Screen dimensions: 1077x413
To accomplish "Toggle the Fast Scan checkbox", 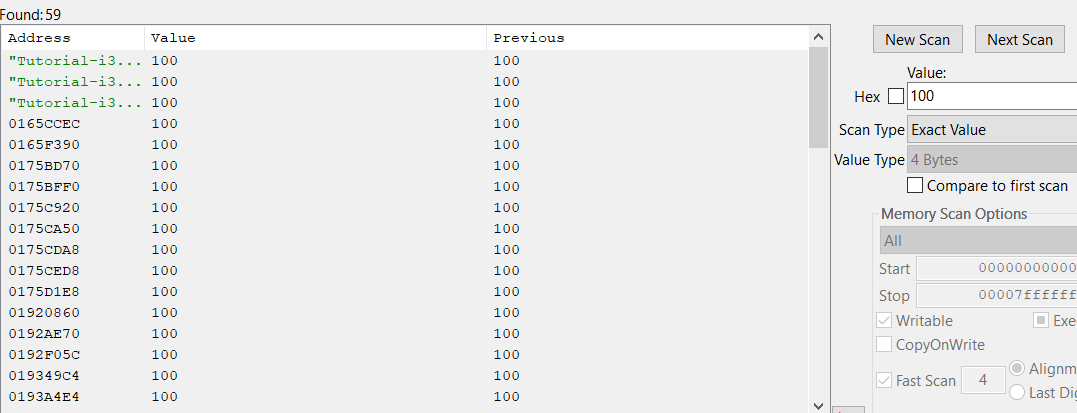I will tap(884, 380).
